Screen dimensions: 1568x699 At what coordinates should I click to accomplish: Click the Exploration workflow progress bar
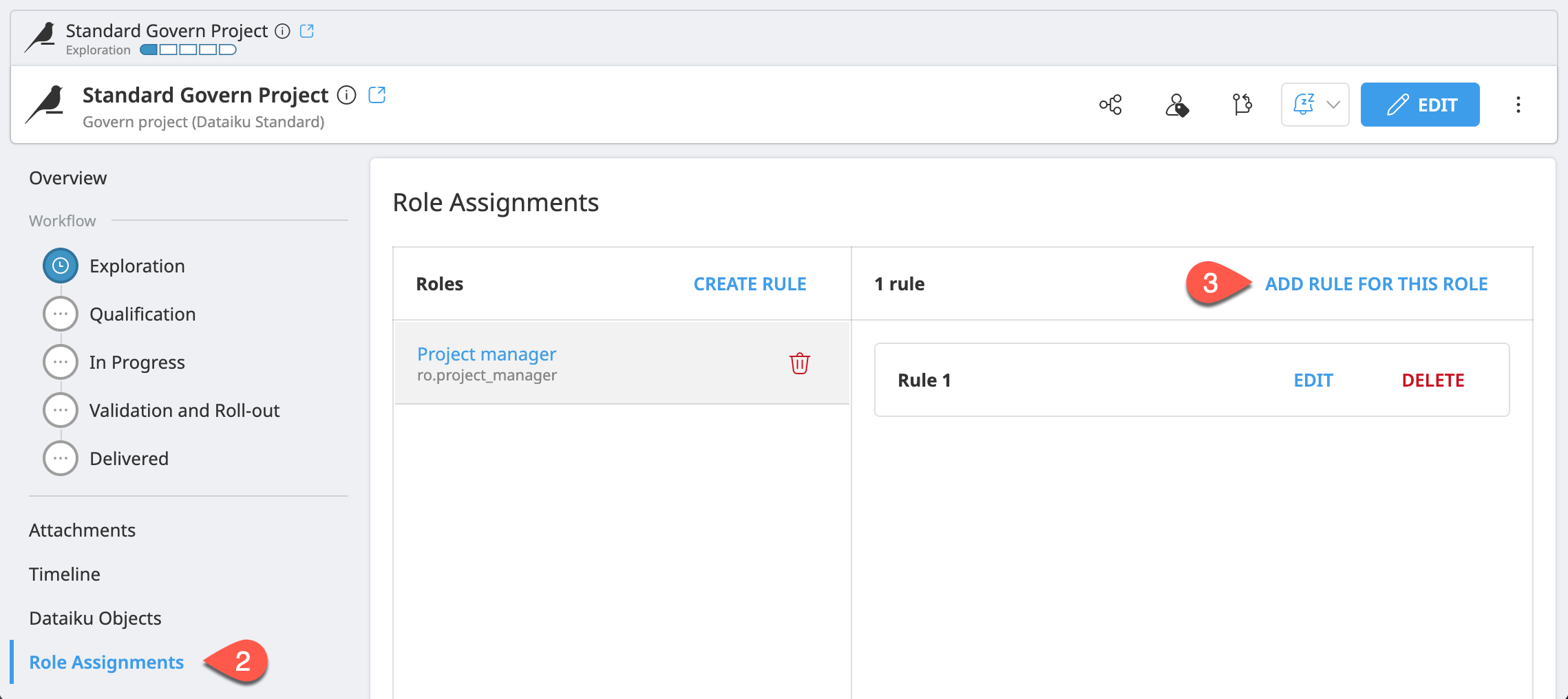pyautogui.click(x=188, y=50)
